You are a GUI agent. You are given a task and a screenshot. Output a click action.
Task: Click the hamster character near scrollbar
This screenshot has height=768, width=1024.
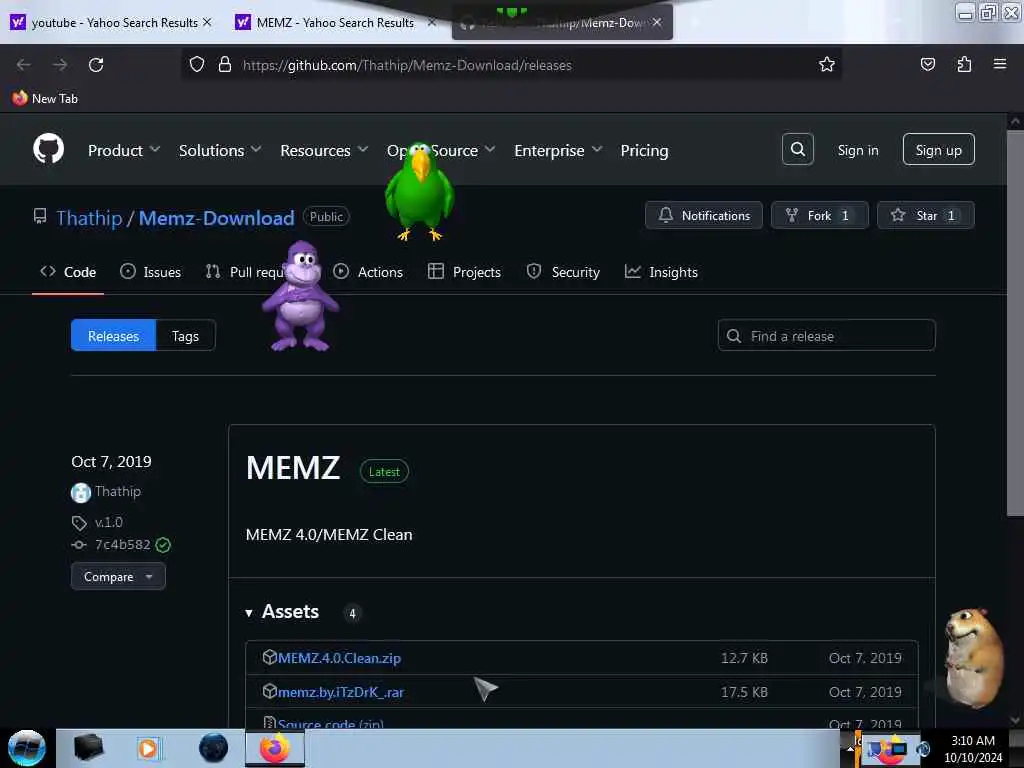[974, 658]
